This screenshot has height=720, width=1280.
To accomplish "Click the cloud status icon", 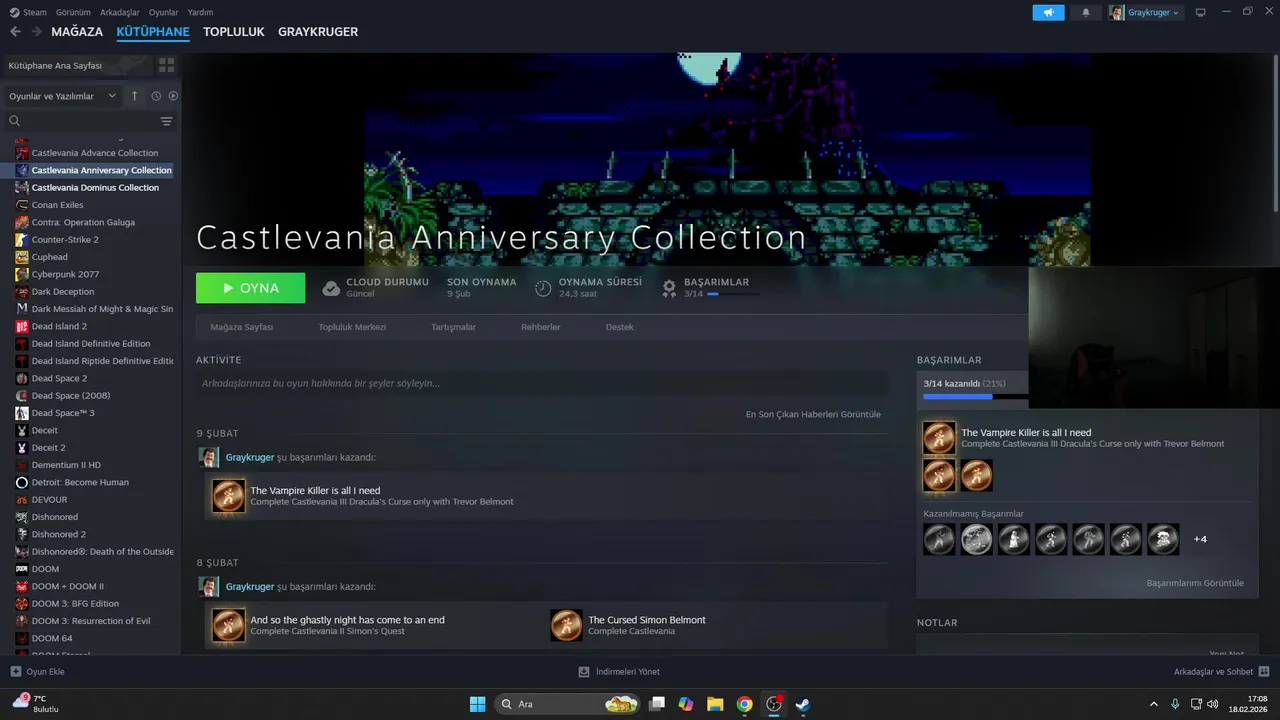I will (x=331, y=288).
